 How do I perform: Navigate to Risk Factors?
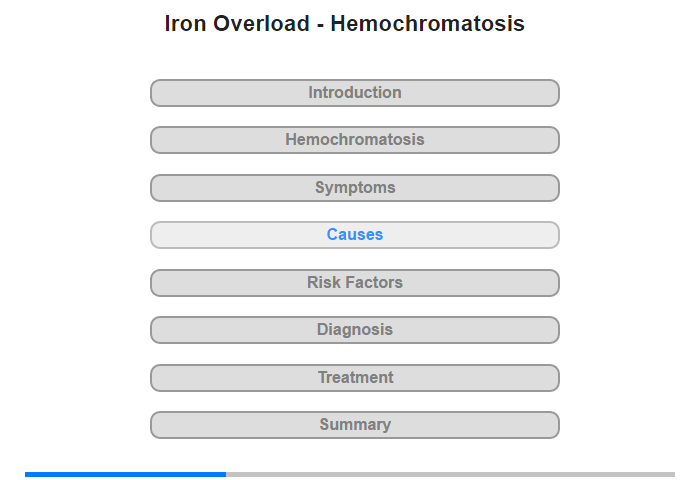pyautogui.click(x=355, y=283)
